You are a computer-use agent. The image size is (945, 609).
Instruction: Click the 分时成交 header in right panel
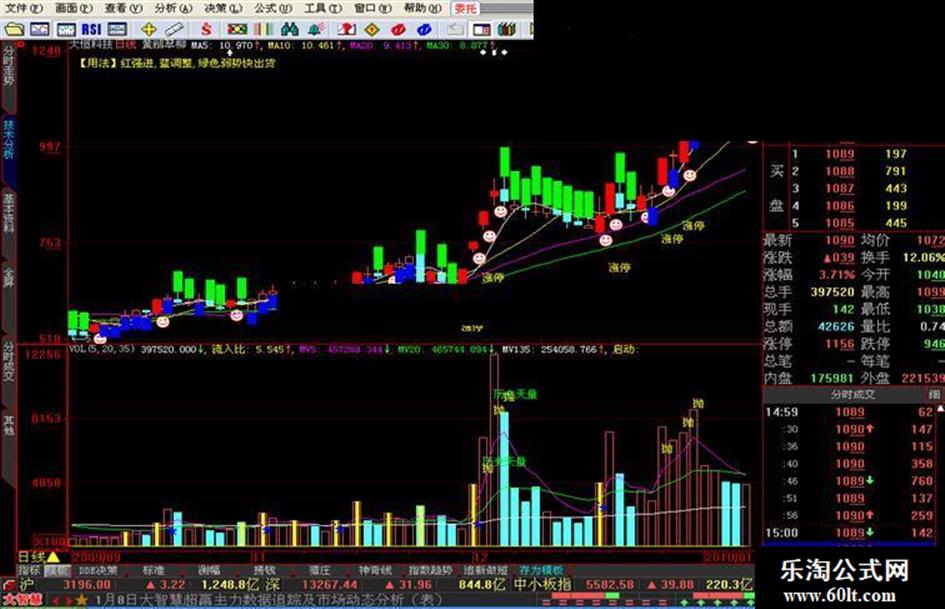(x=852, y=394)
